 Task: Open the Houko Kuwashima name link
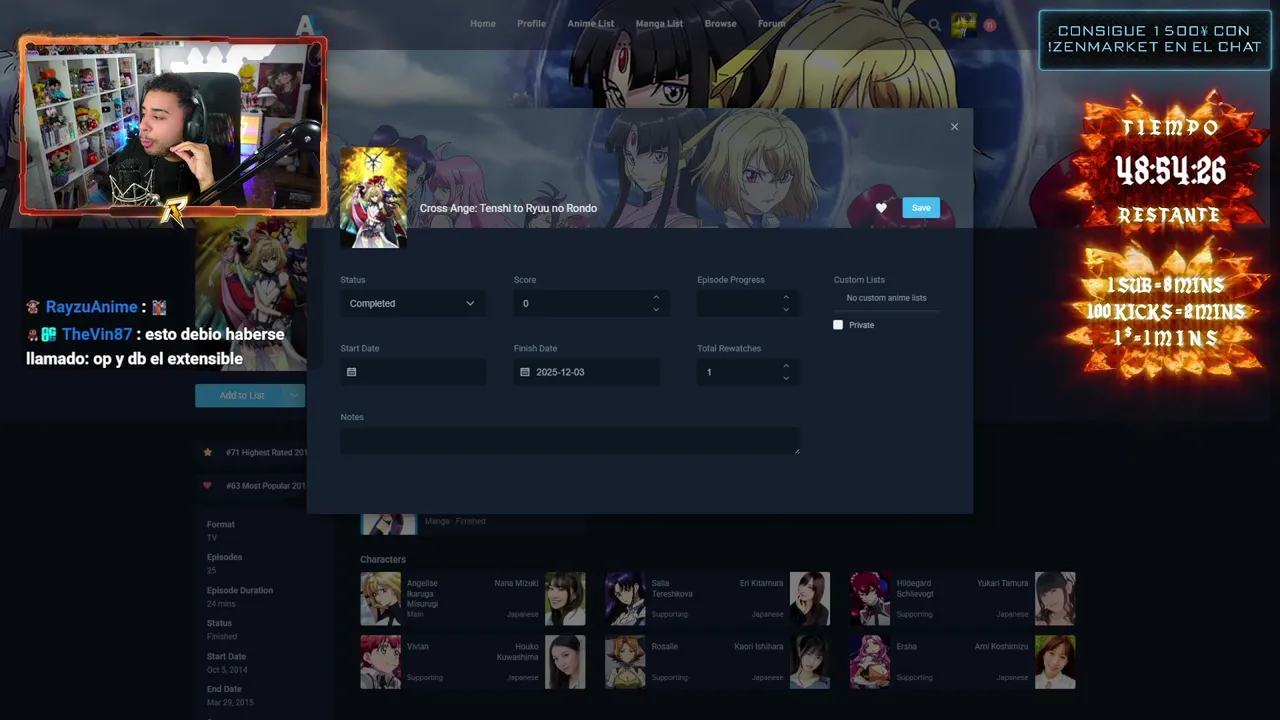pos(518,652)
